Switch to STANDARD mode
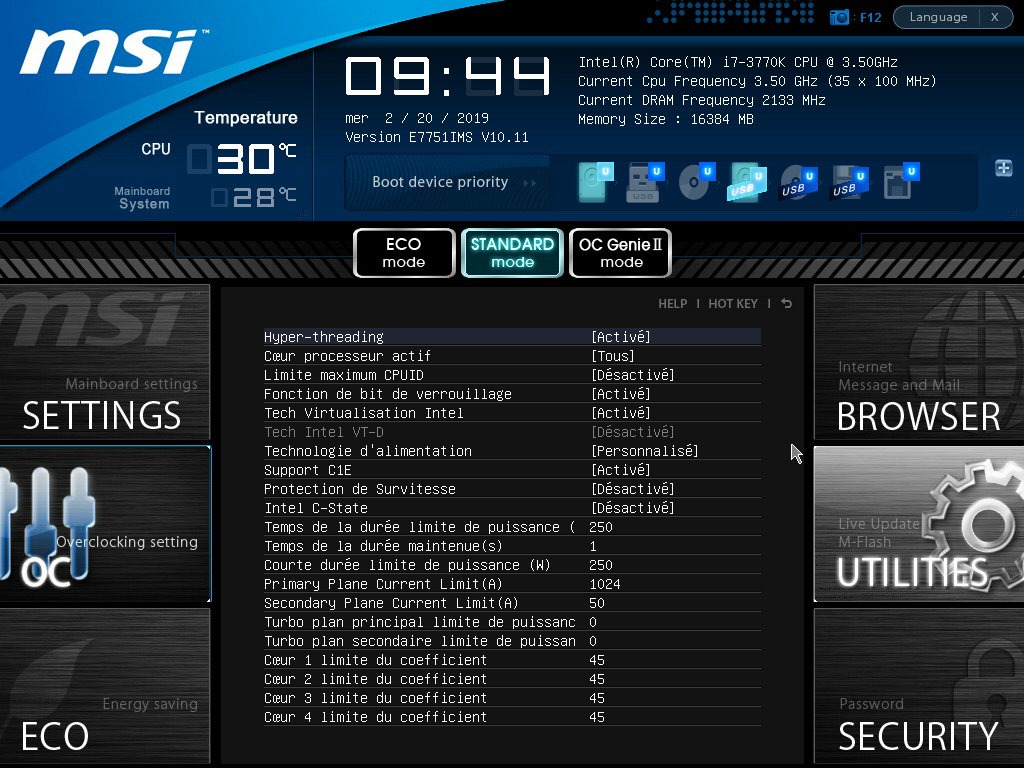This screenshot has width=1024, height=768. point(512,253)
